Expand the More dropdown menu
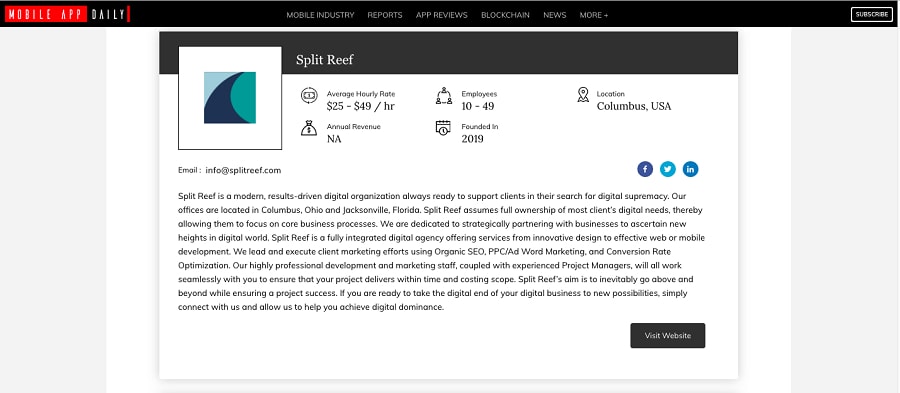The height and width of the screenshot is (393, 900). click(593, 15)
